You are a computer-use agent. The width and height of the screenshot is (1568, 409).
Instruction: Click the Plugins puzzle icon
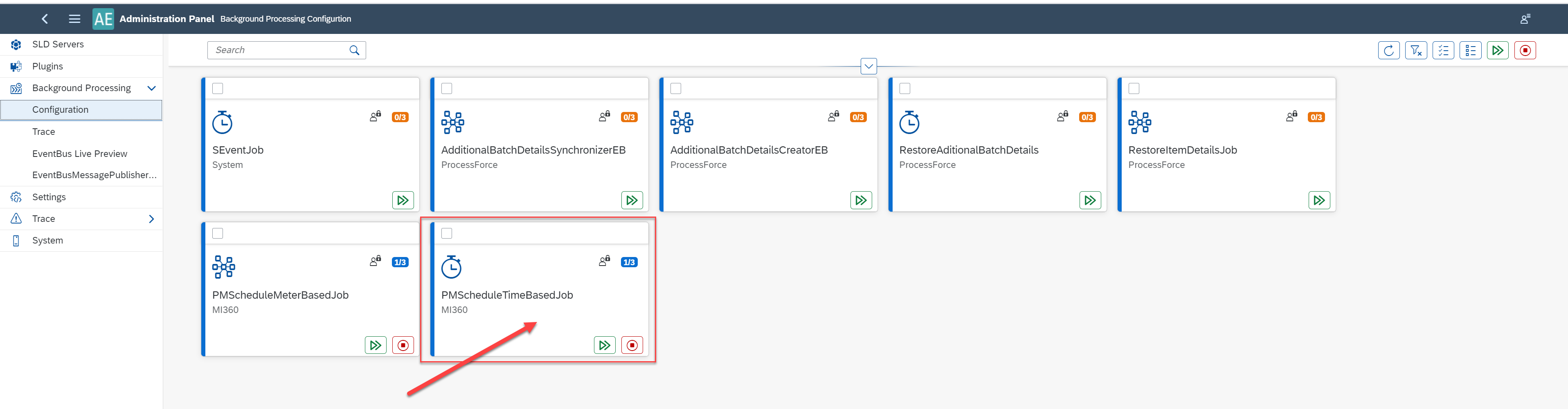(15, 66)
